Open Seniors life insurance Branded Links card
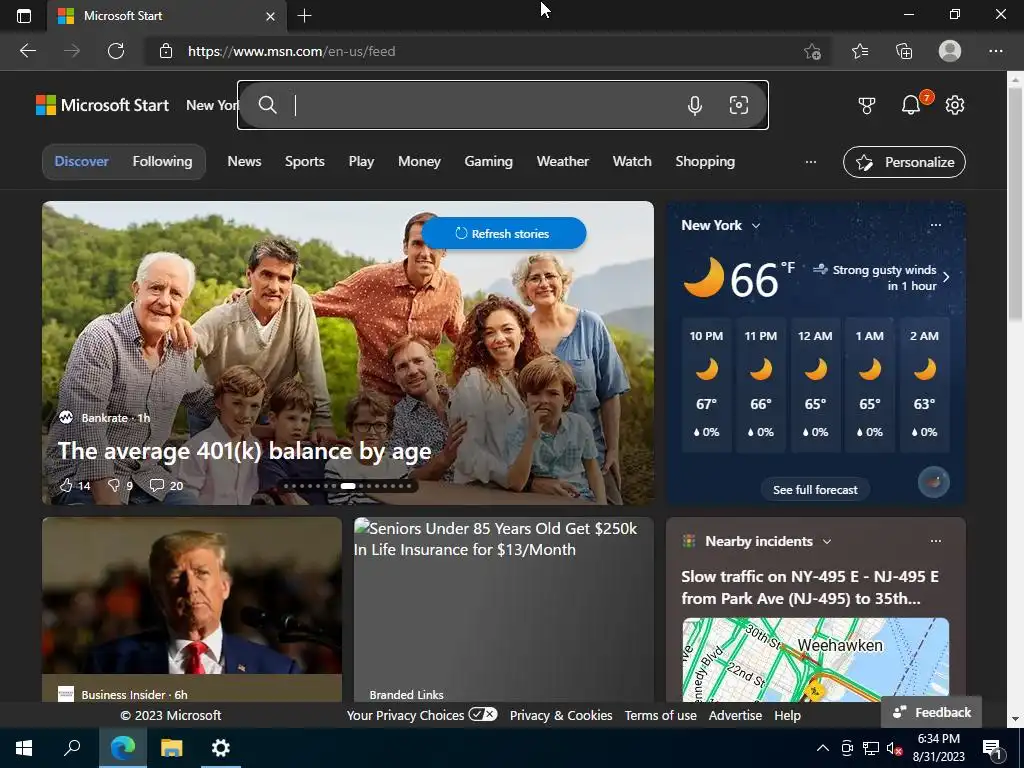The image size is (1024, 768). pos(504,610)
